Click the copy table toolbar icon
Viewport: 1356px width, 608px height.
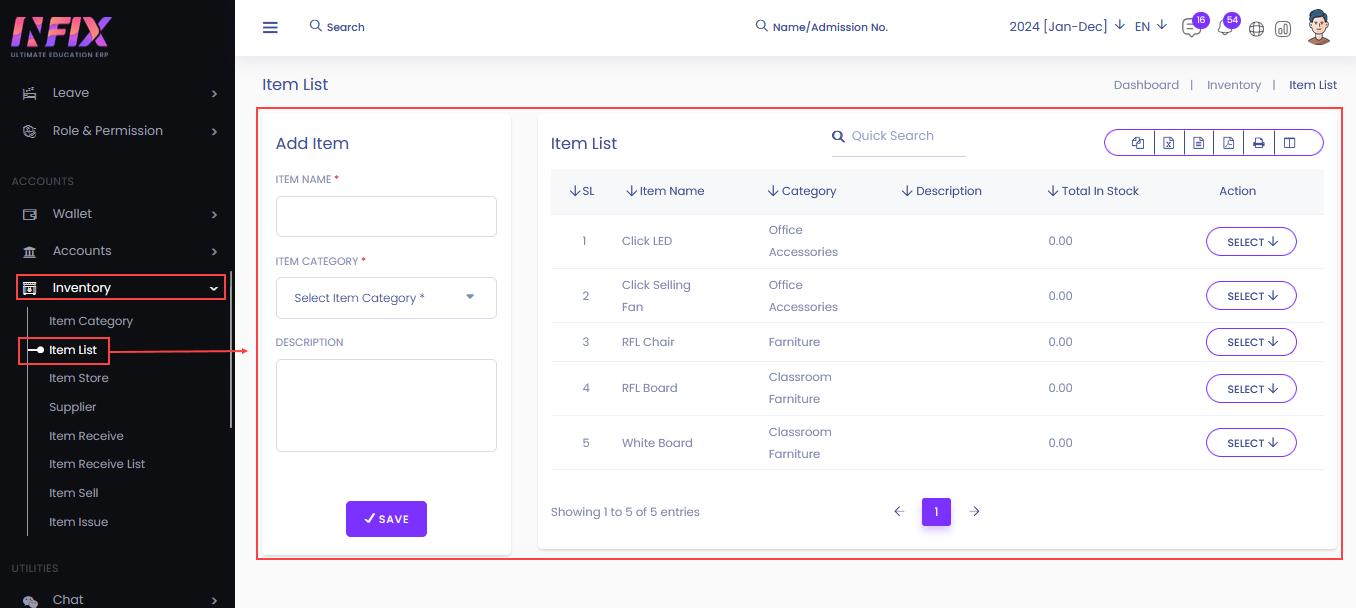[1137, 143]
